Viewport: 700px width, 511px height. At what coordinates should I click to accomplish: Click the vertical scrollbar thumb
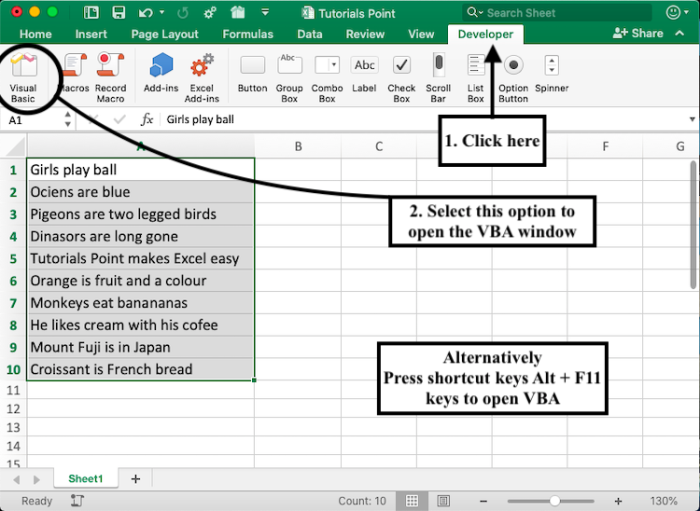coord(693,225)
